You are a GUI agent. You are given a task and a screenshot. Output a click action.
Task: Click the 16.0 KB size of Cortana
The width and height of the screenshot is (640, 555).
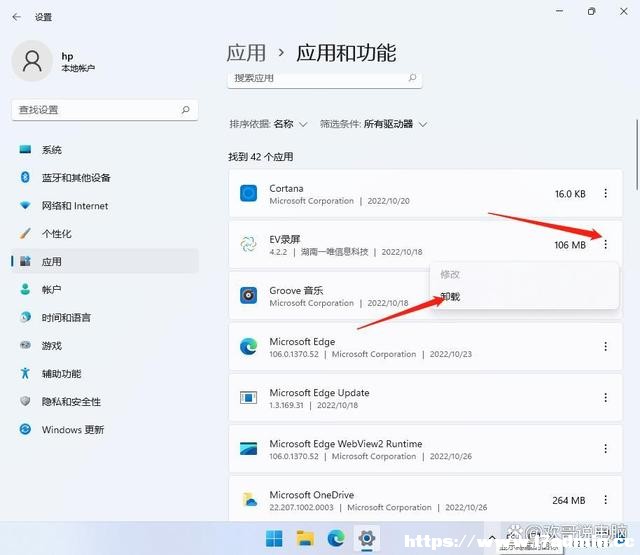pyautogui.click(x=570, y=194)
